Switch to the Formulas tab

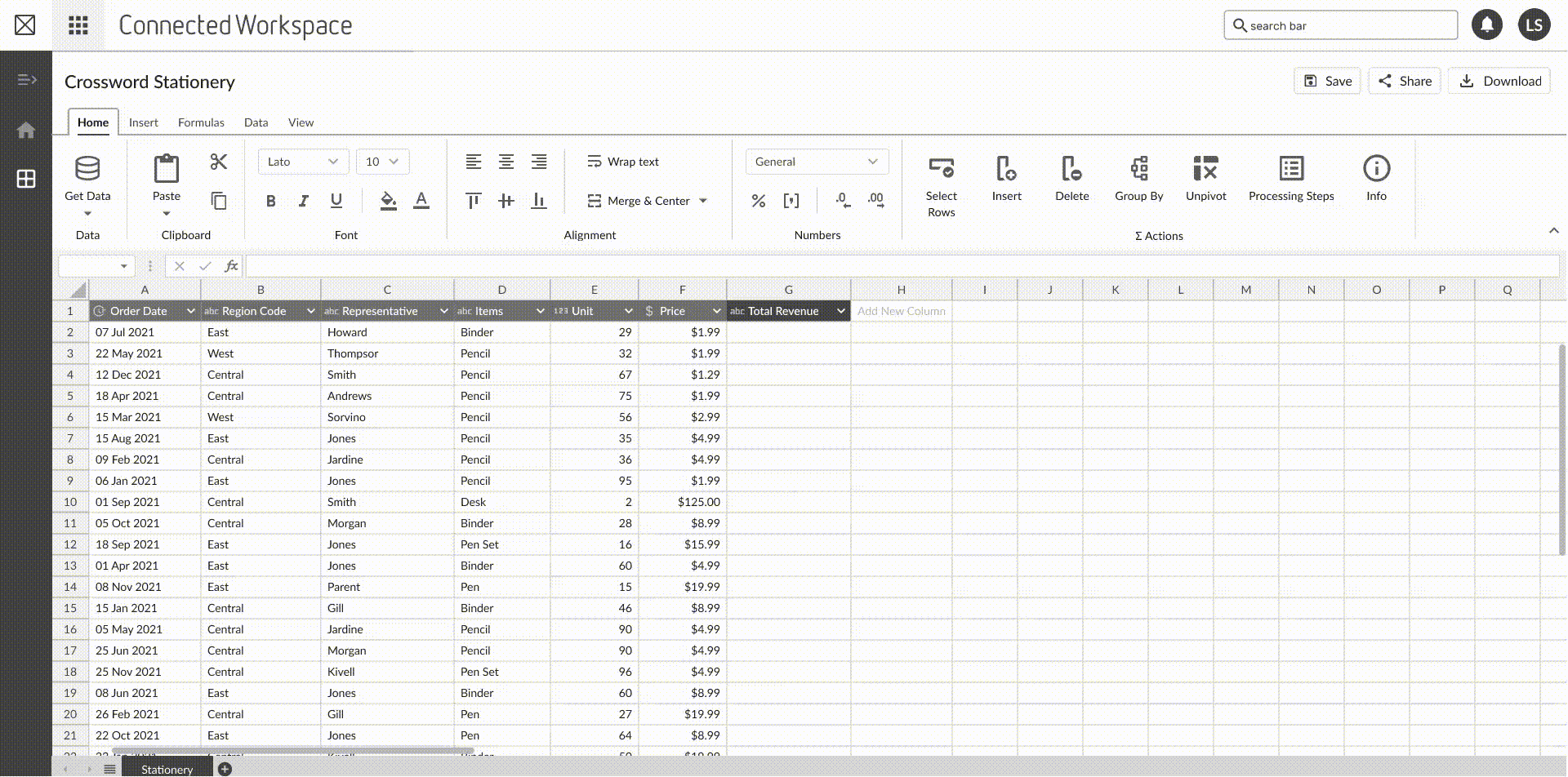pyautogui.click(x=201, y=122)
